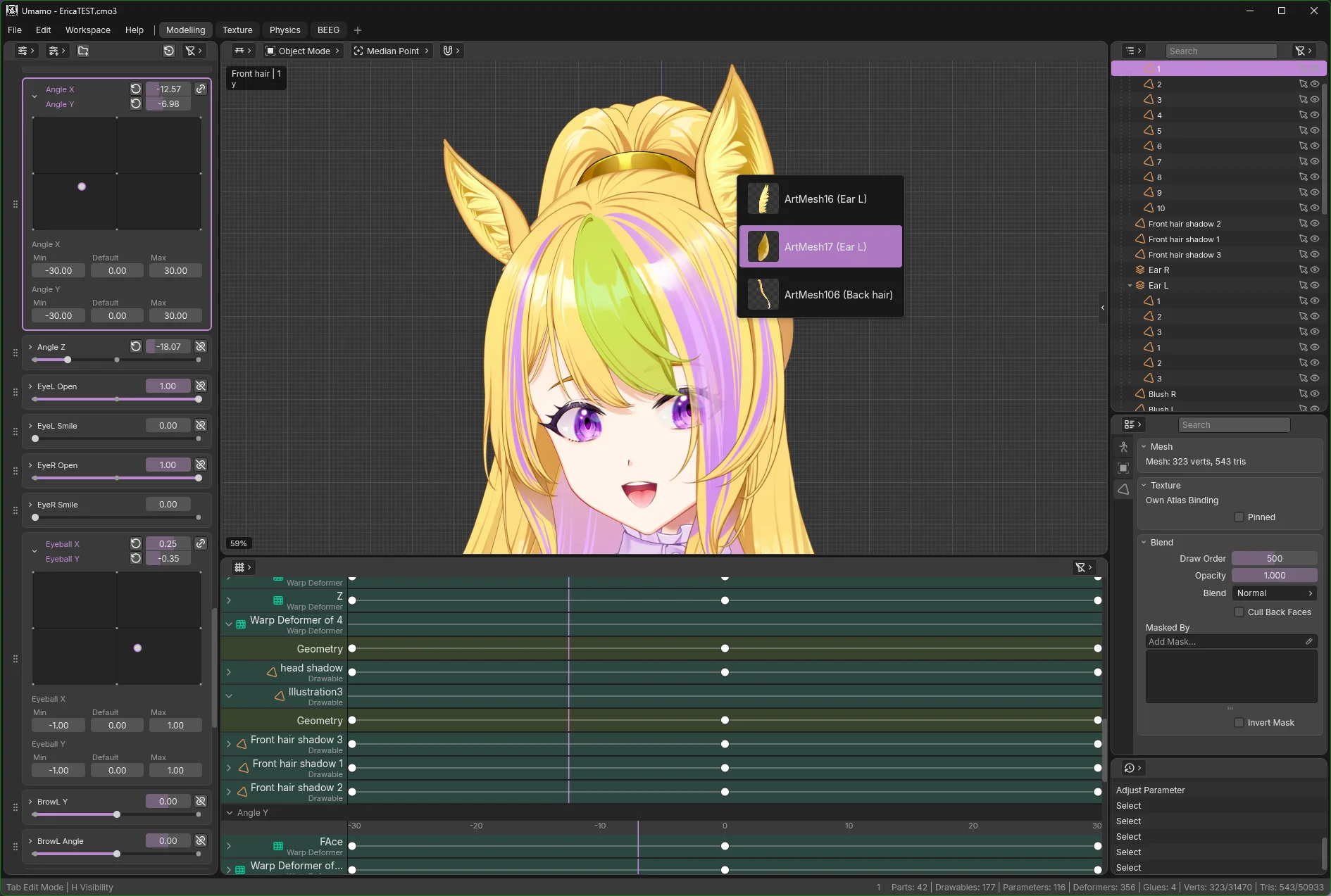Open the parameter panel filter menu

point(193,51)
